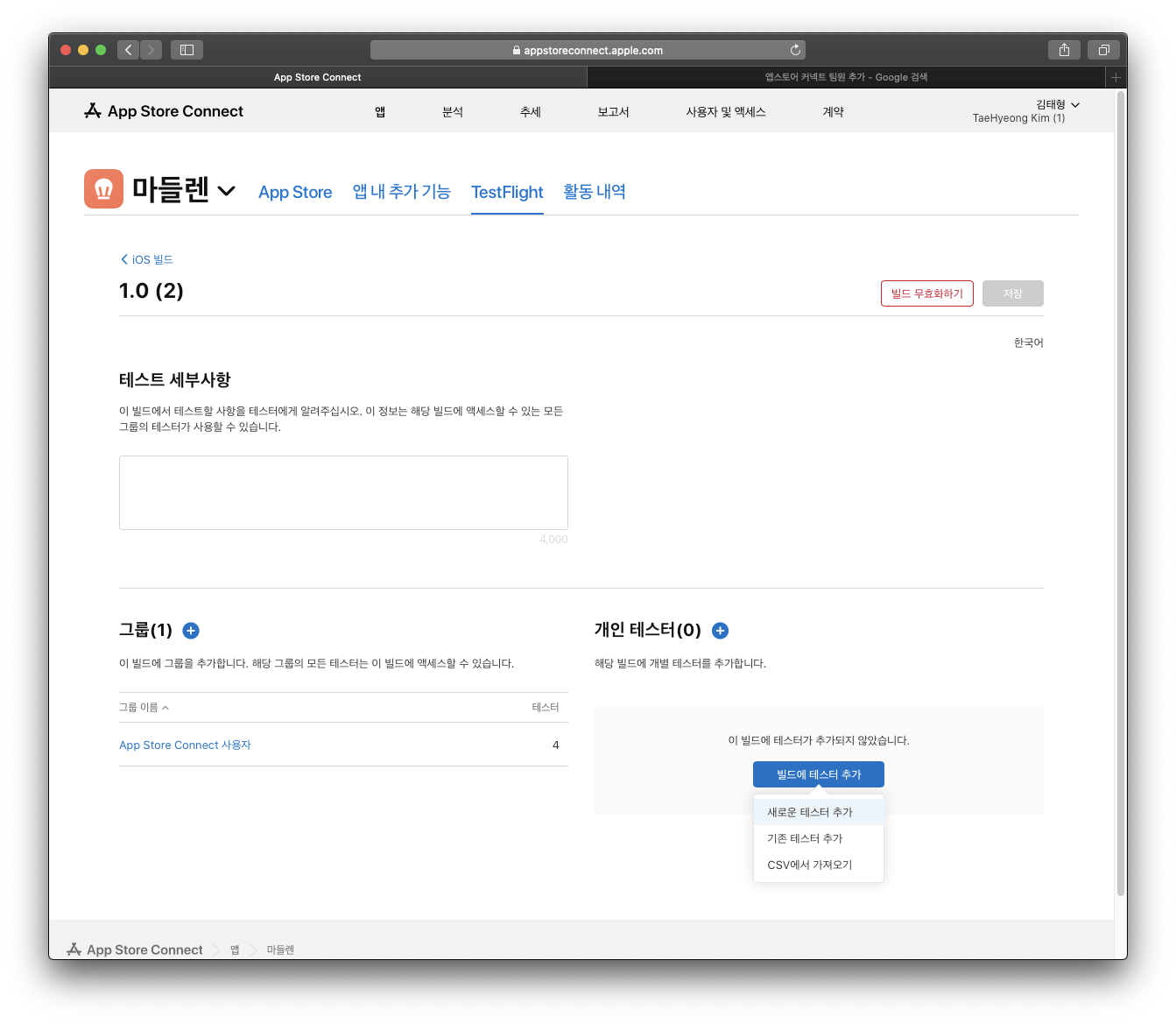Open the 분석 menu item

point(453,112)
